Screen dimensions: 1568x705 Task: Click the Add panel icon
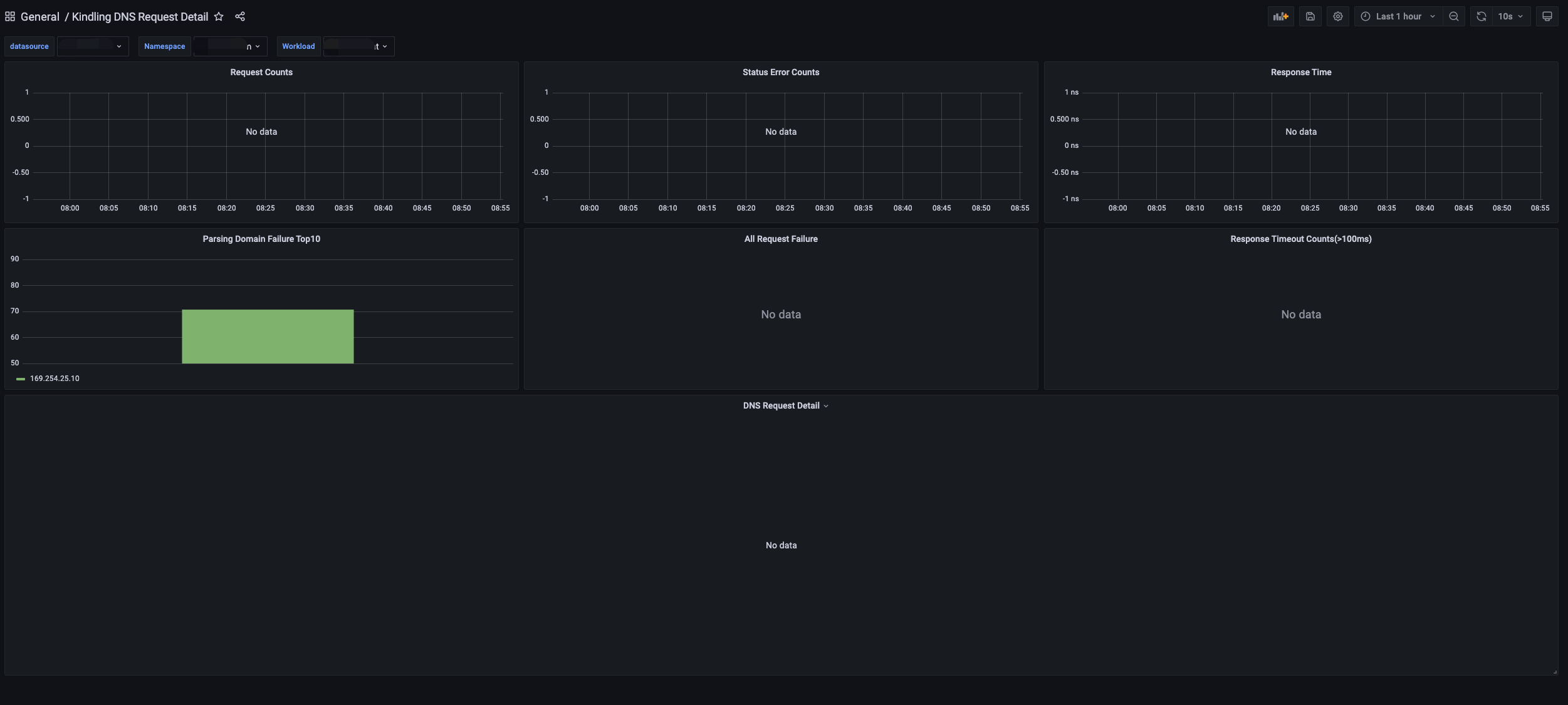pos(1280,16)
